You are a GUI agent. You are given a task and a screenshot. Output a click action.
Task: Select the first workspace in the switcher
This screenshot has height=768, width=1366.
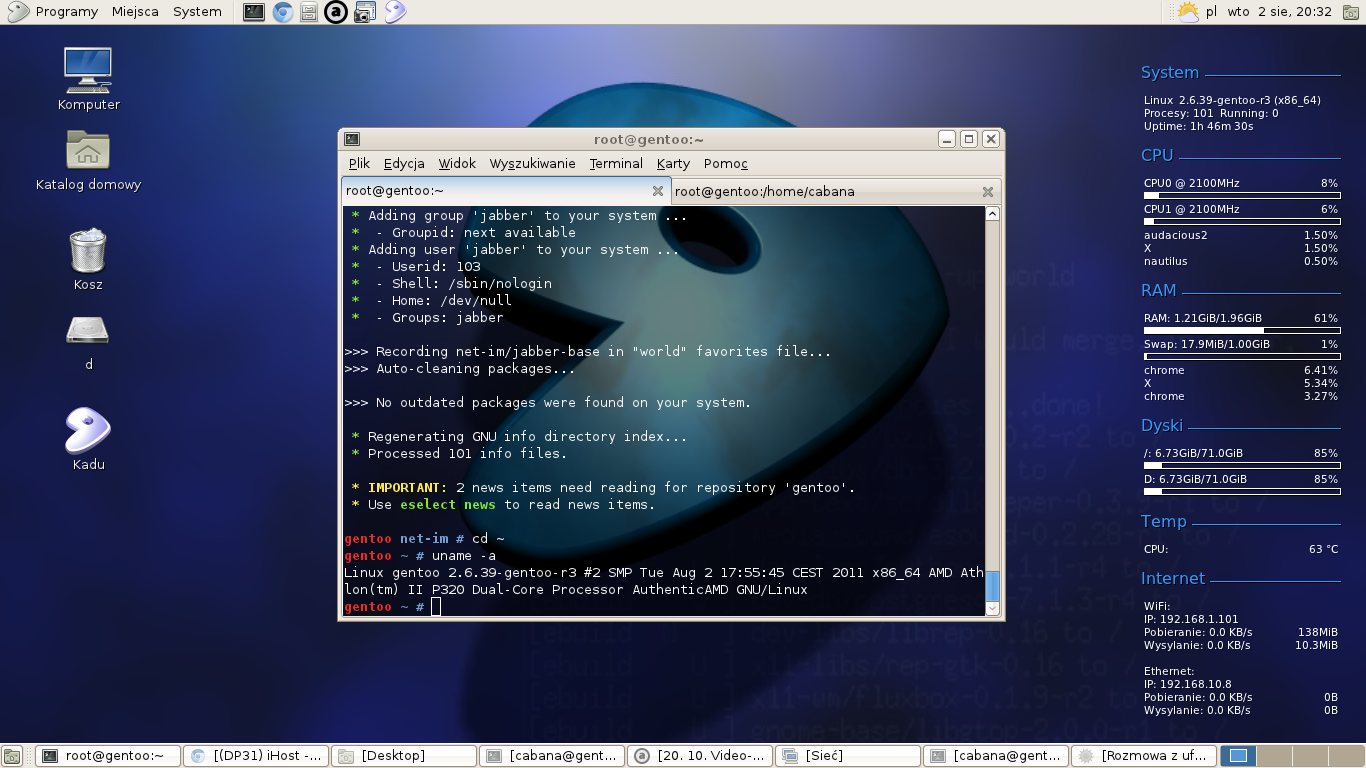pos(1238,756)
